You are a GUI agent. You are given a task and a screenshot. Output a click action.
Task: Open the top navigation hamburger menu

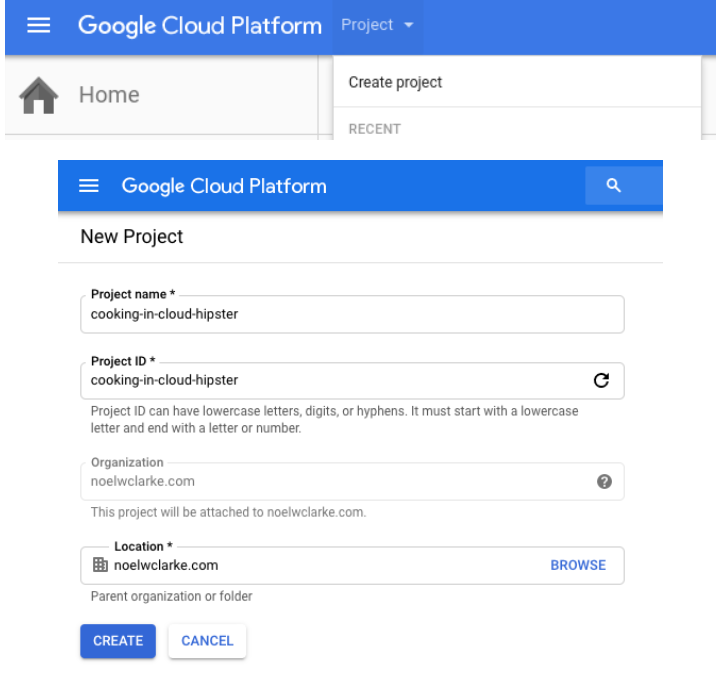(37, 26)
